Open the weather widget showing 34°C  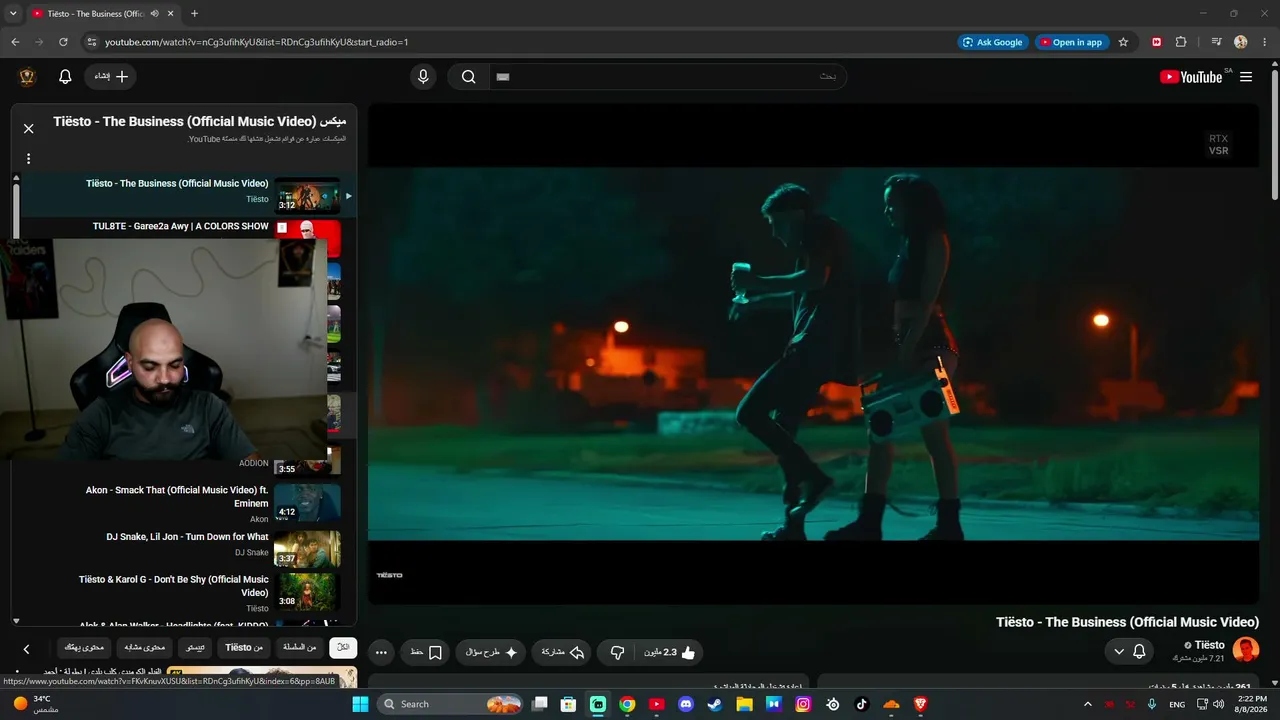coord(36,704)
